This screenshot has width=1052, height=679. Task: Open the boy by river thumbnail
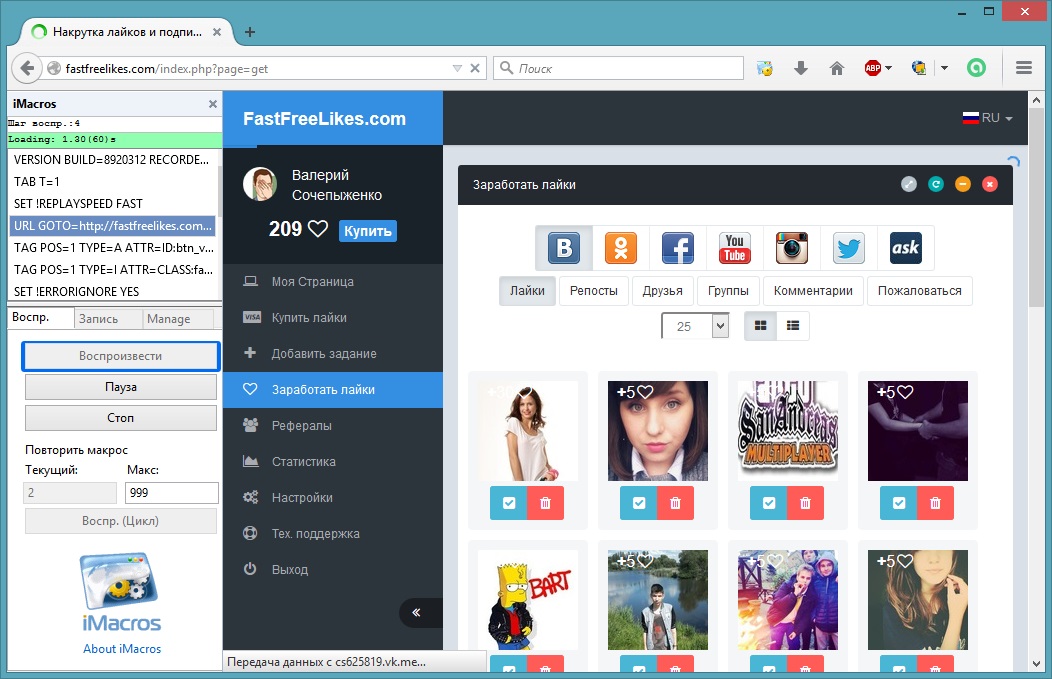pos(658,600)
